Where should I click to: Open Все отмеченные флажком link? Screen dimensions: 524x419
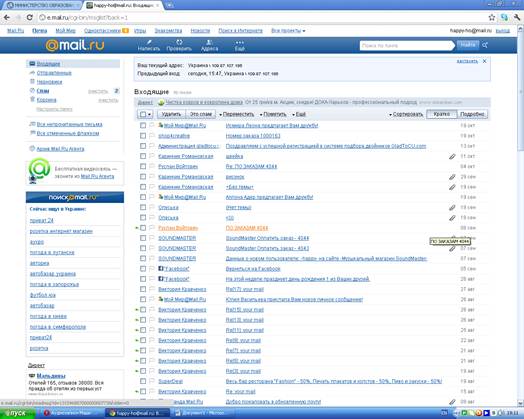click(x=68, y=133)
